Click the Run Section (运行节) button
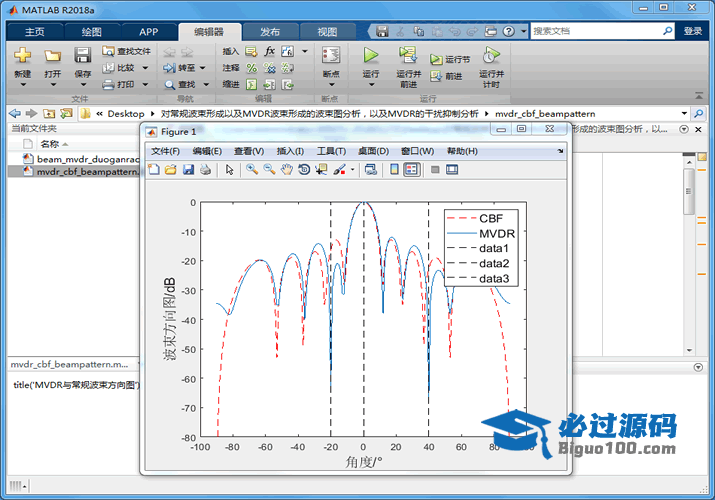Screen dimensions: 715x500 pyautogui.click(x=450, y=59)
